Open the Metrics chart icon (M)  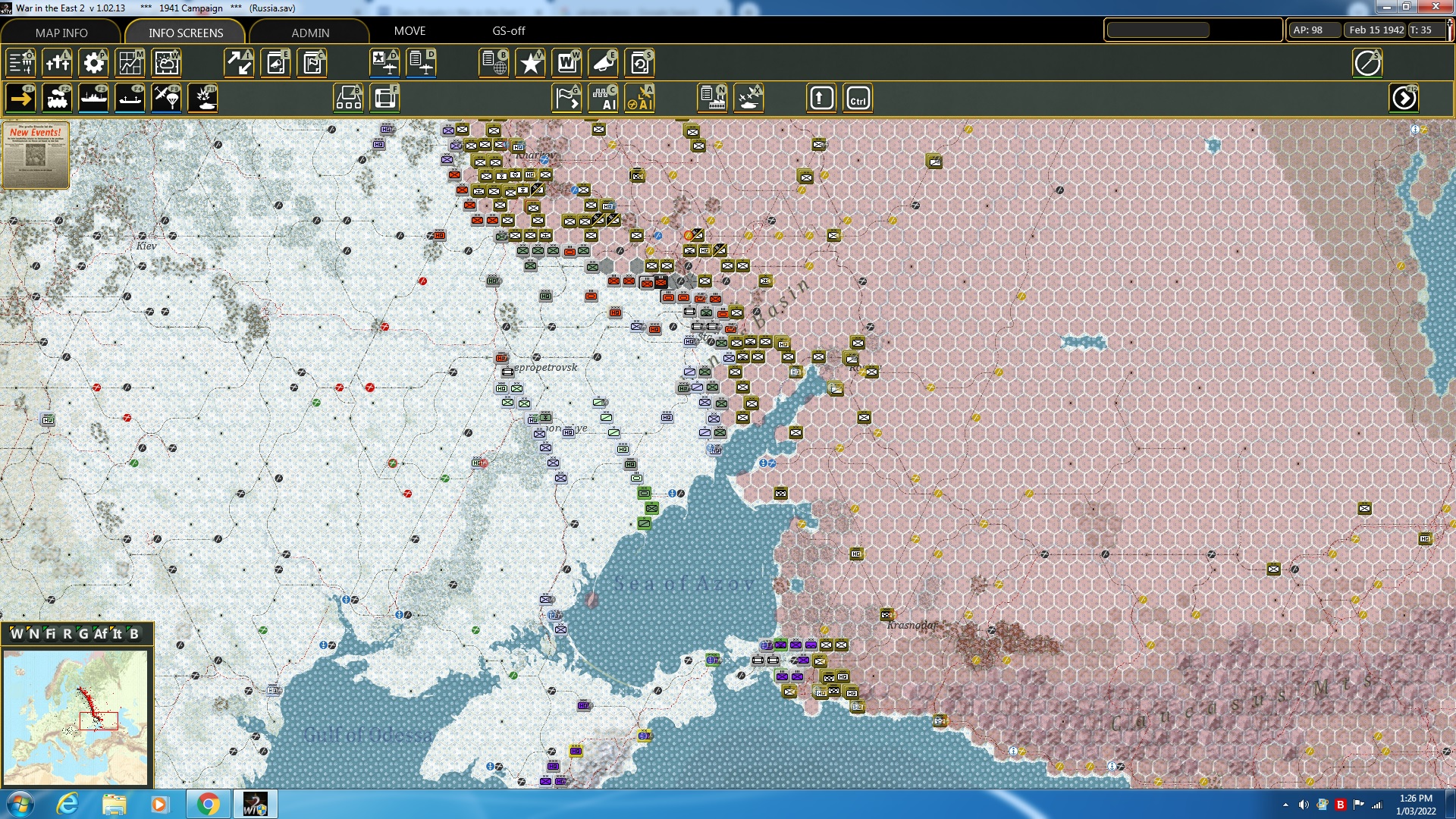pyautogui.click(x=130, y=63)
